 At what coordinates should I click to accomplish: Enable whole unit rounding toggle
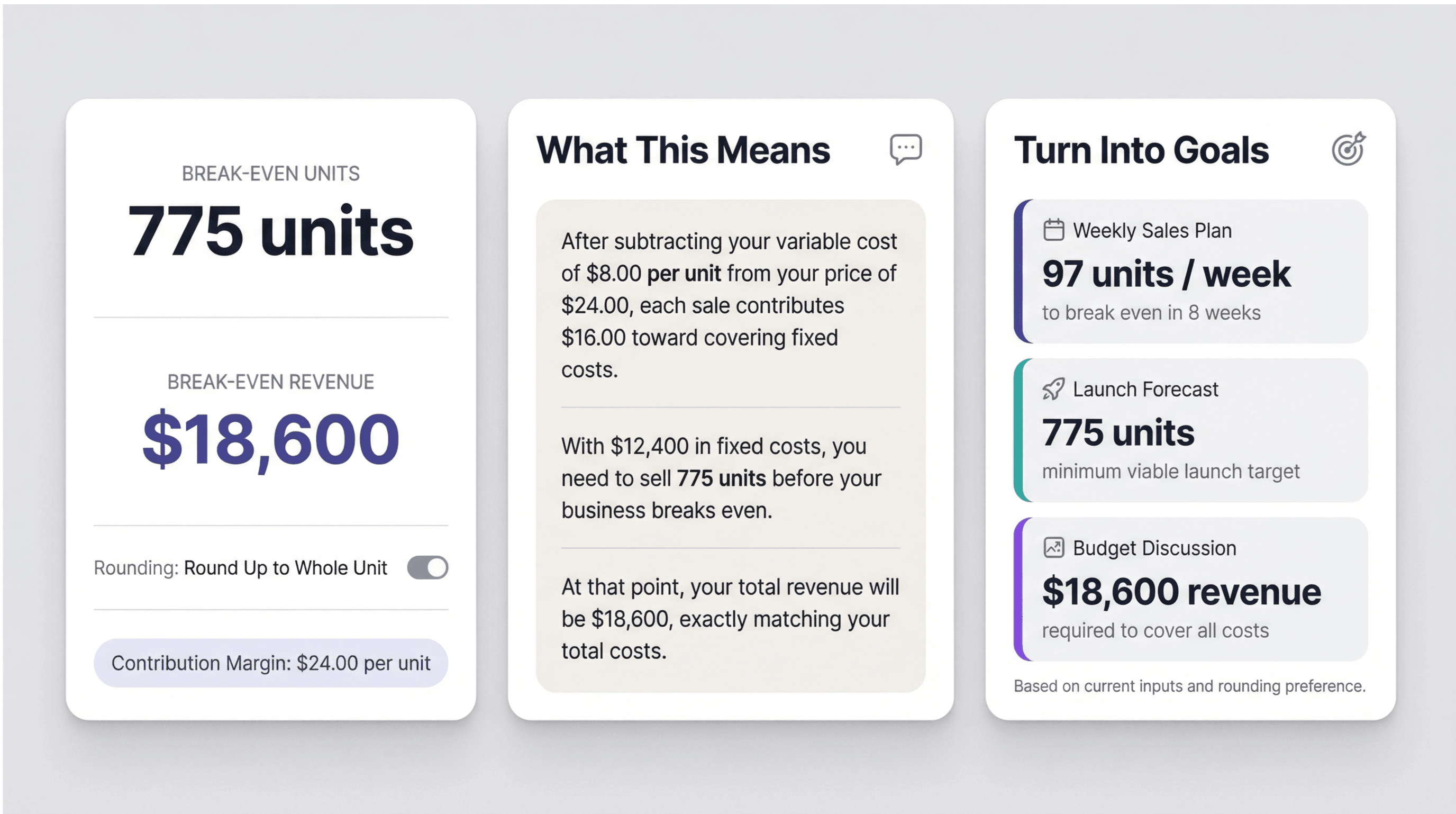click(x=428, y=567)
